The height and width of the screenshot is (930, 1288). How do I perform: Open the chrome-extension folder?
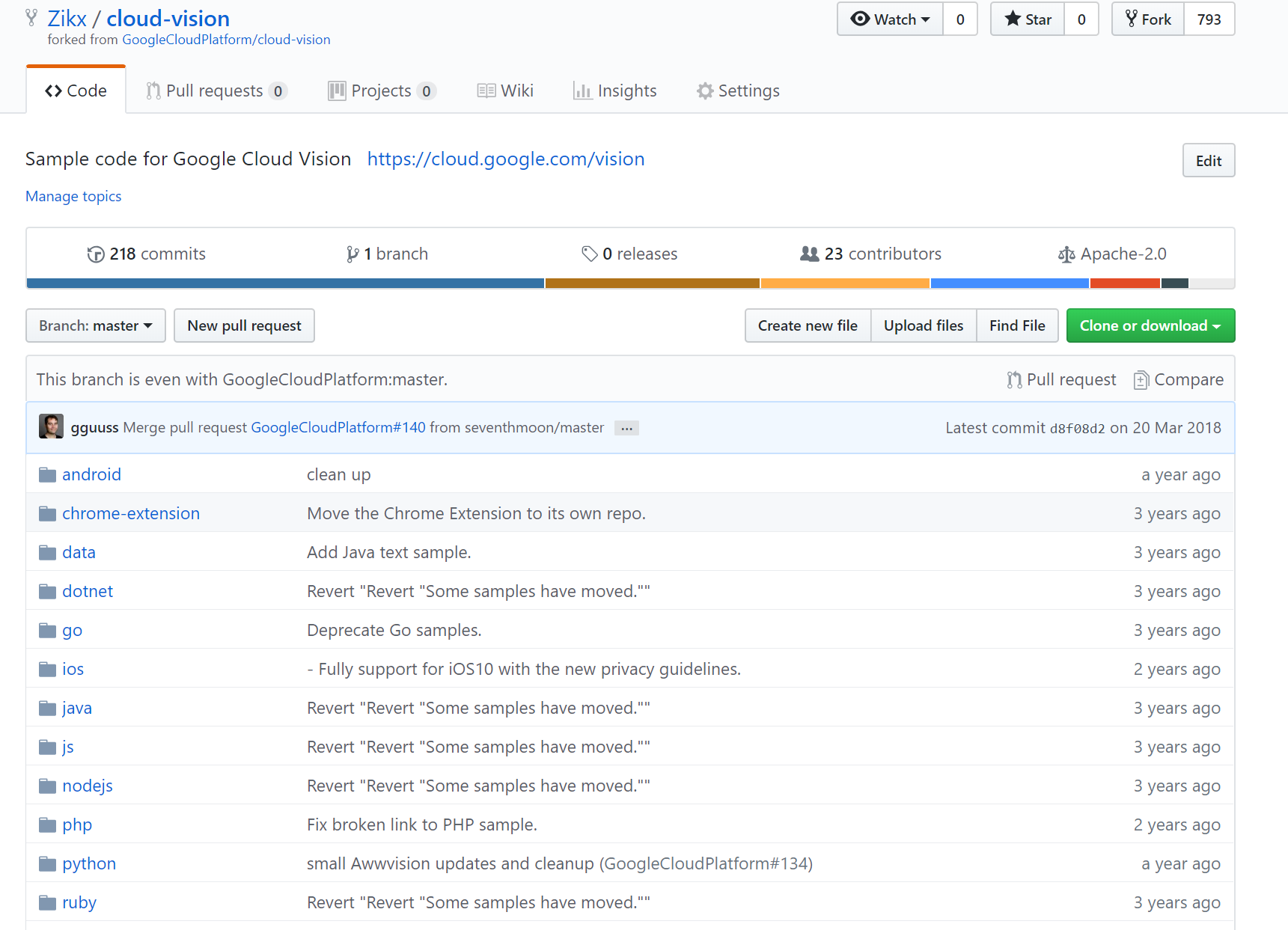pos(131,513)
